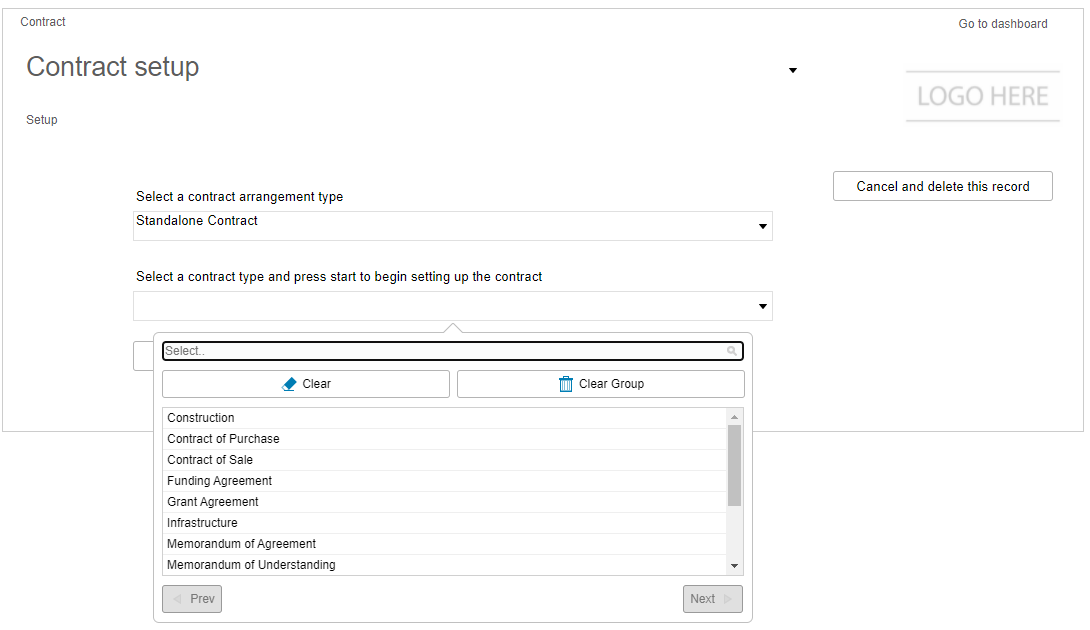The width and height of the screenshot is (1090, 630).
Task: Select Memorandum of Agreement entry
Action: pyautogui.click(x=444, y=544)
